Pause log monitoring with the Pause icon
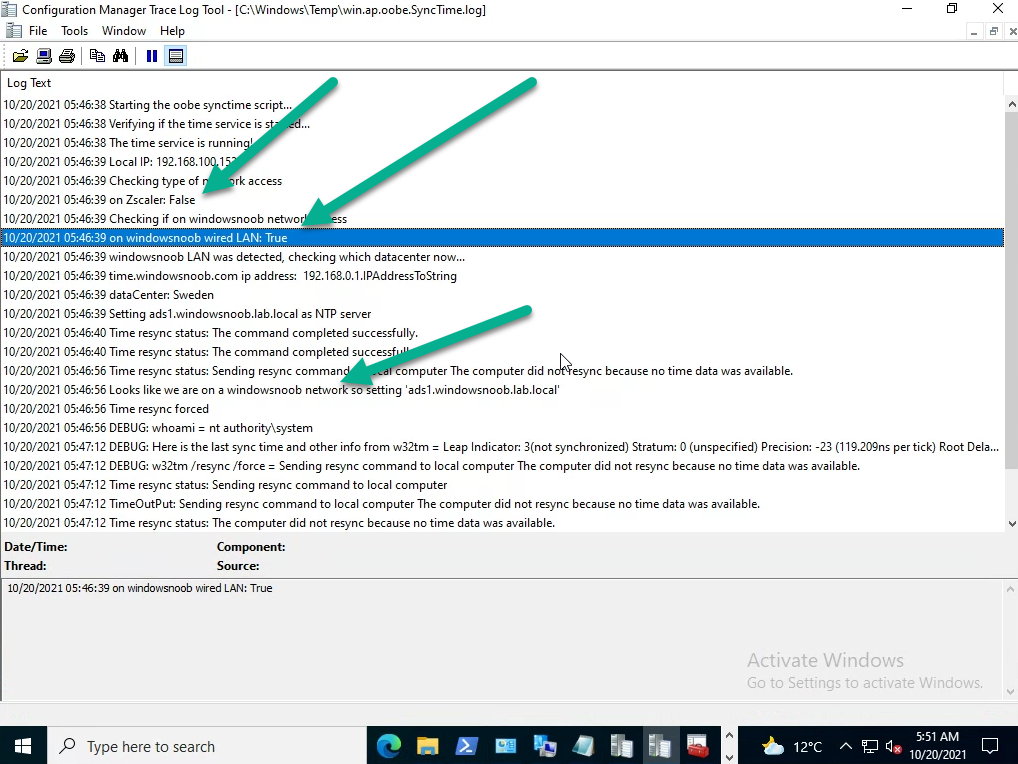This screenshot has height=764, width=1018. 152,56
